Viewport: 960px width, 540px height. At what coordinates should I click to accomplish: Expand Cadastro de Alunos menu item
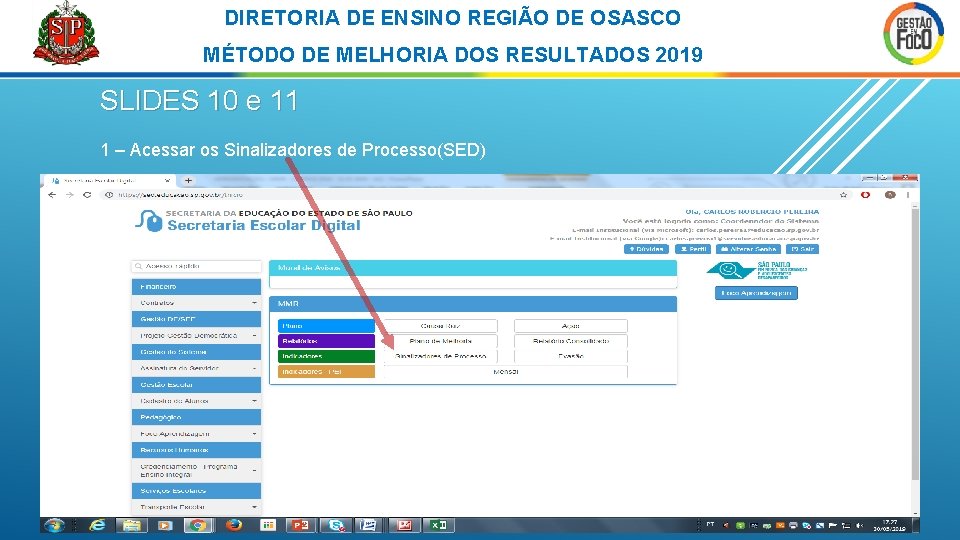(x=196, y=401)
